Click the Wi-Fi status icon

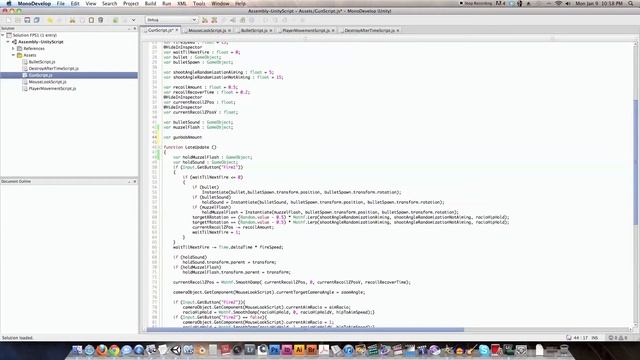click(558, 3)
